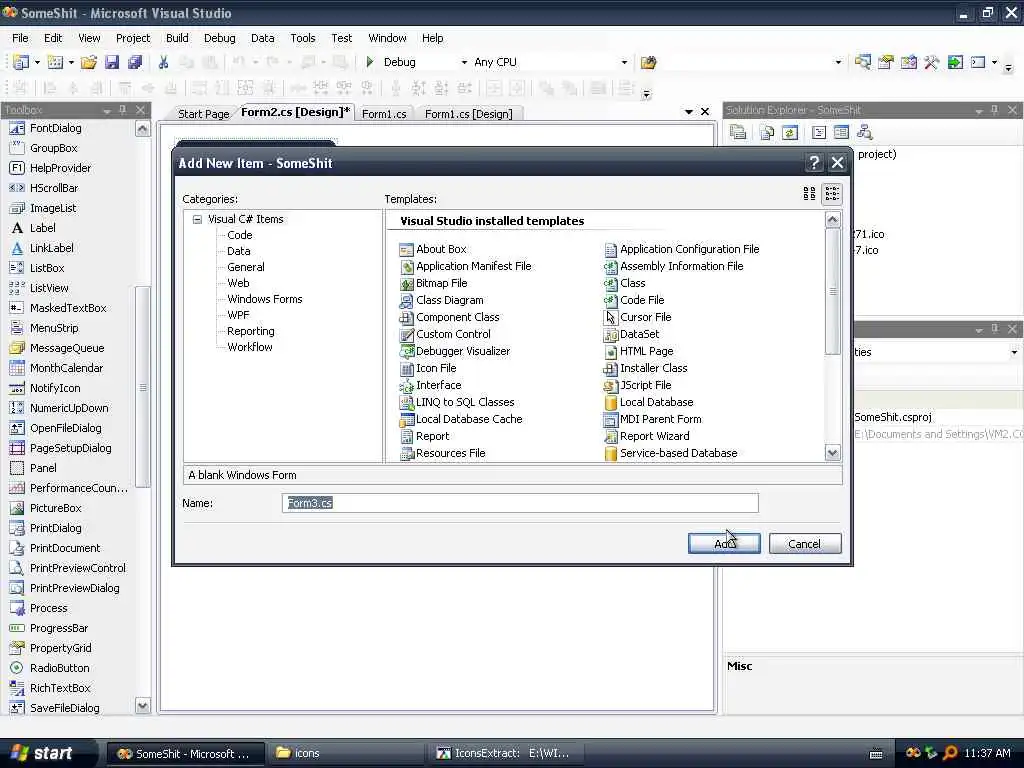
Task: Pick the RichTextBox control in Toolbox
Action: (50, 688)
